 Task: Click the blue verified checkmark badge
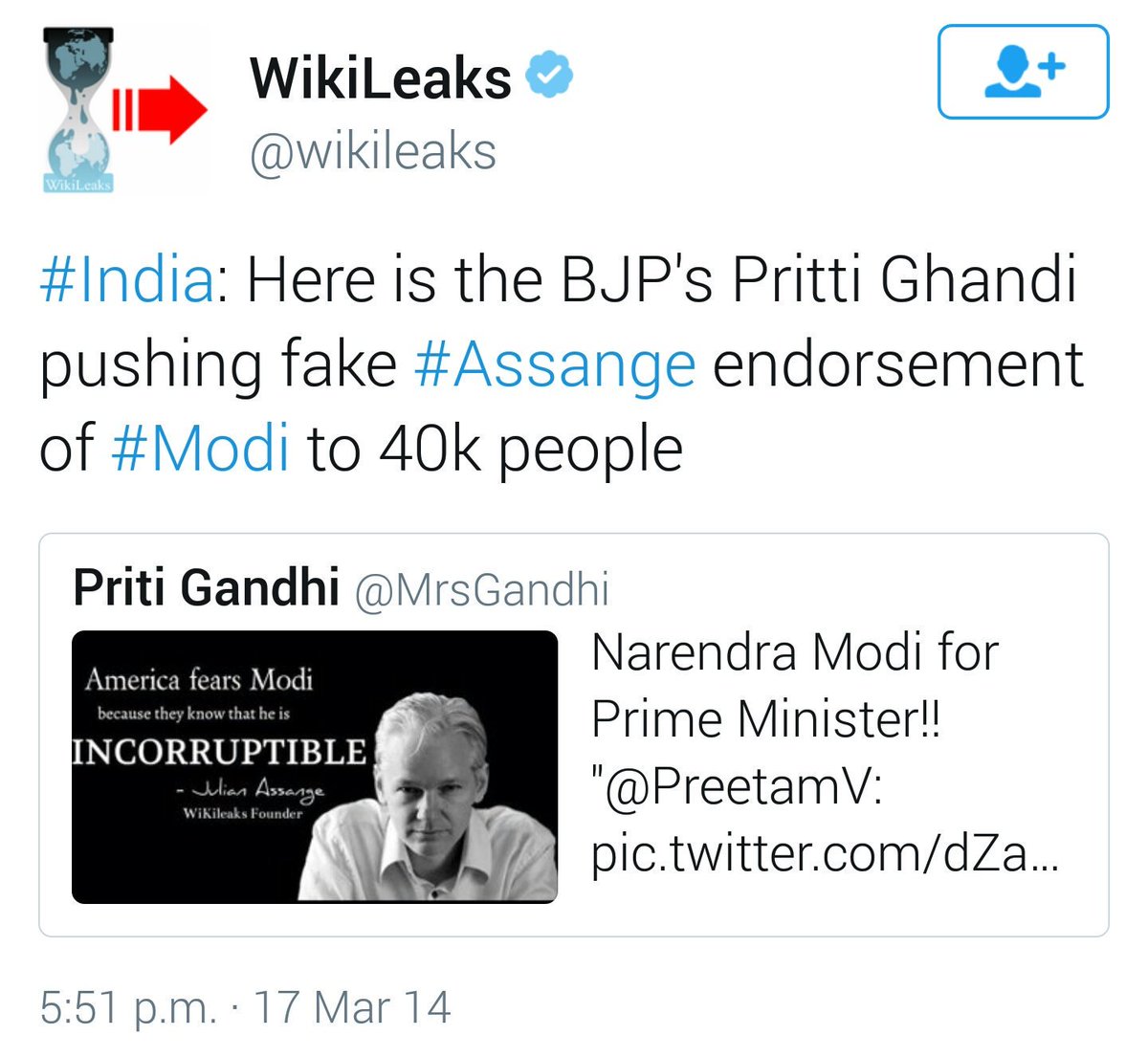[x=550, y=76]
